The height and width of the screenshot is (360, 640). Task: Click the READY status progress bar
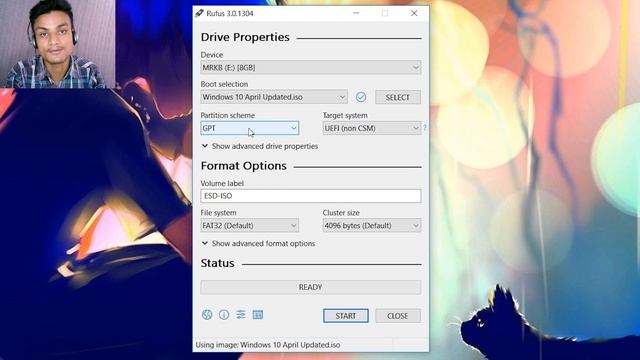311,287
